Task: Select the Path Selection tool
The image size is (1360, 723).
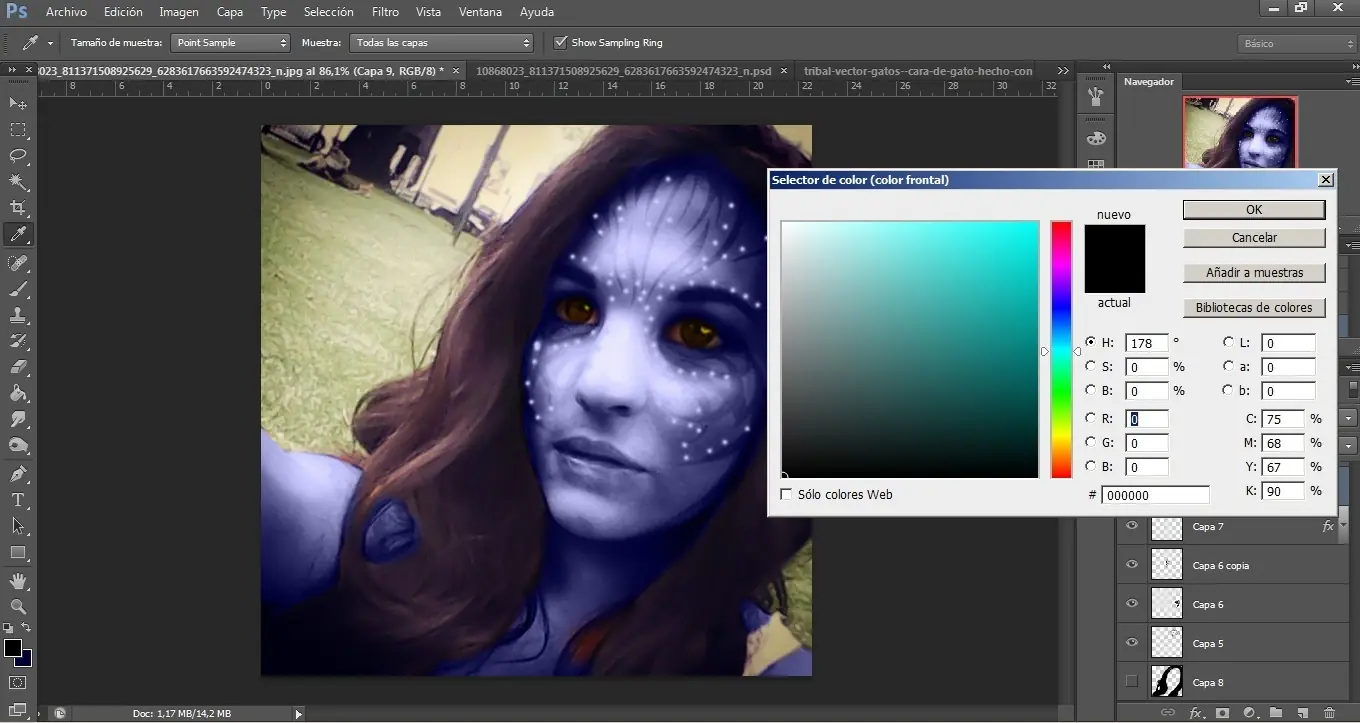Action: pyautogui.click(x=18, y=526)
